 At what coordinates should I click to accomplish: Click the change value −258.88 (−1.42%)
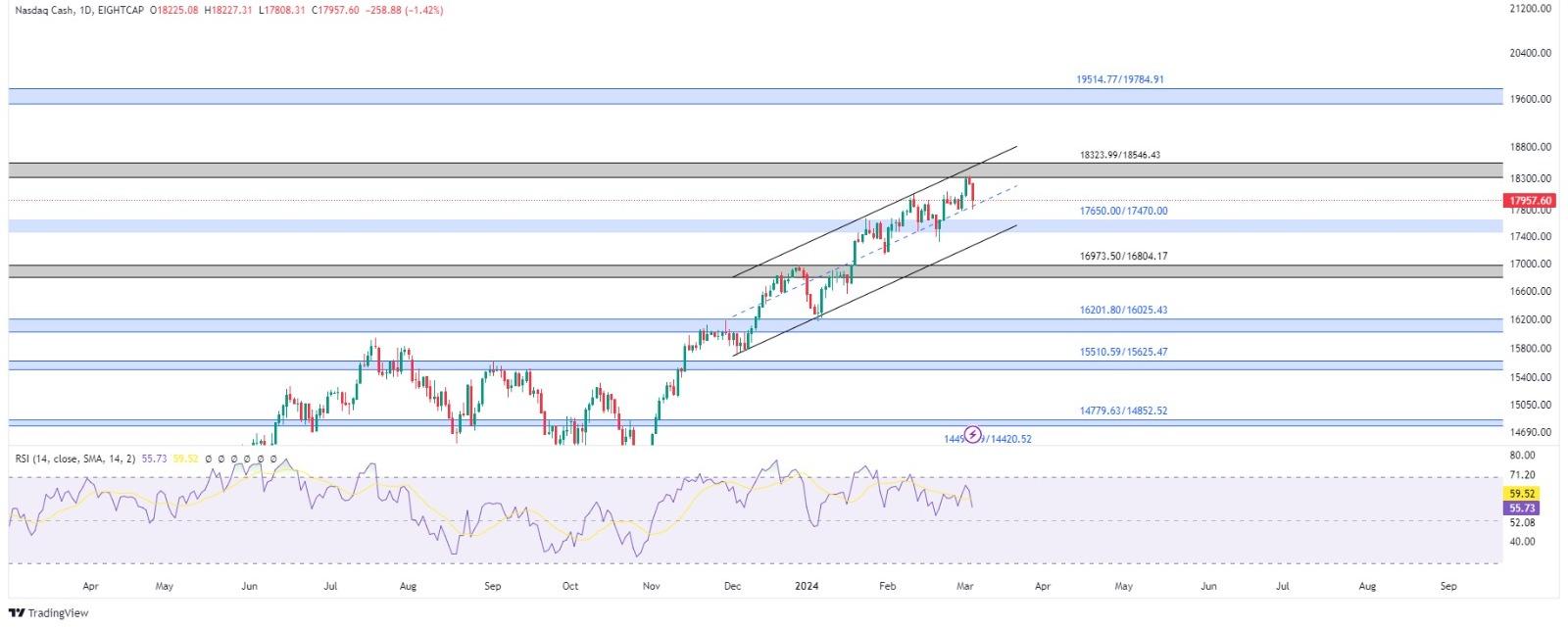coord(406,10)
